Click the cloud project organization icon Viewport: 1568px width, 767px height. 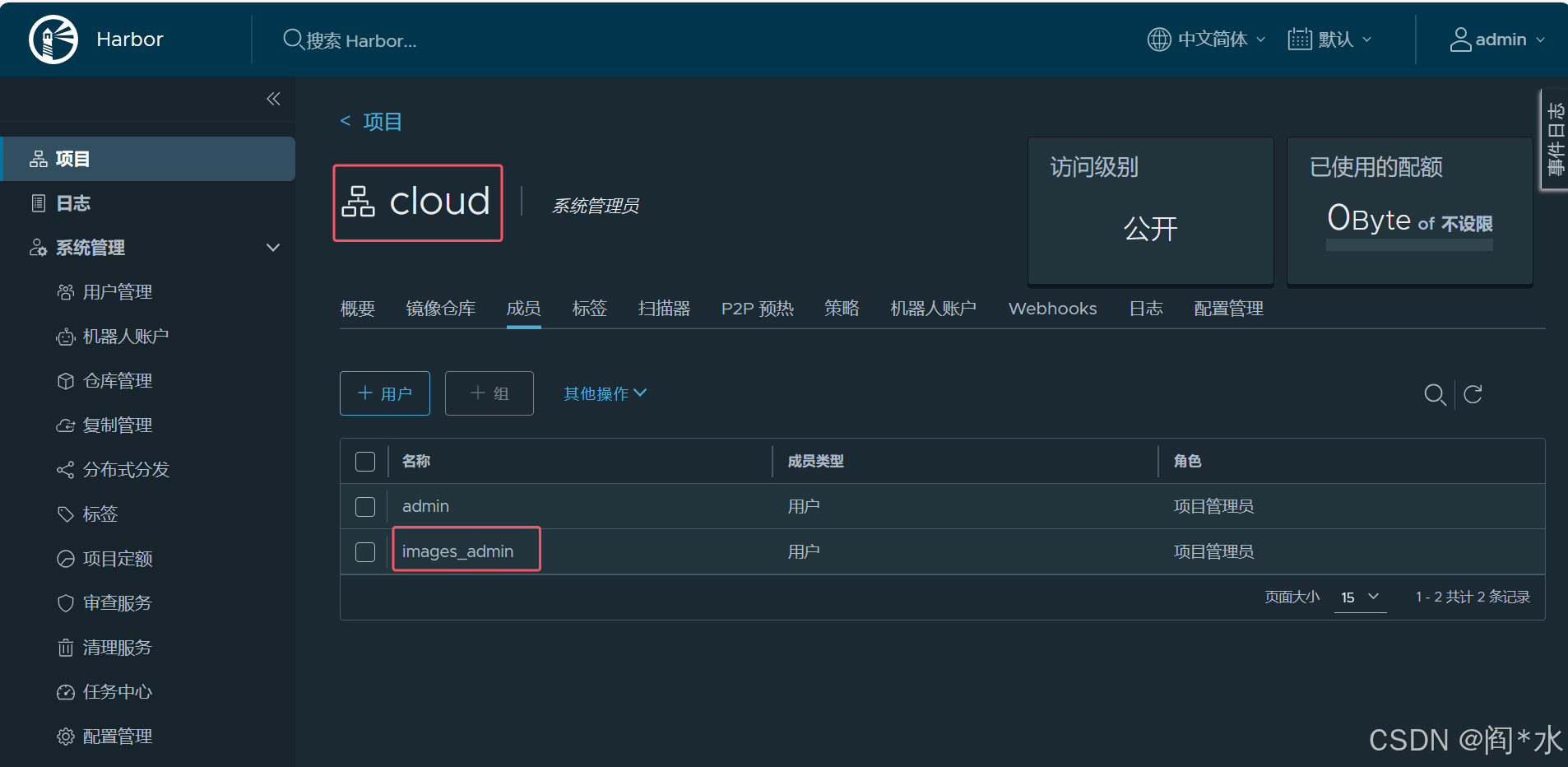(359, 202)
